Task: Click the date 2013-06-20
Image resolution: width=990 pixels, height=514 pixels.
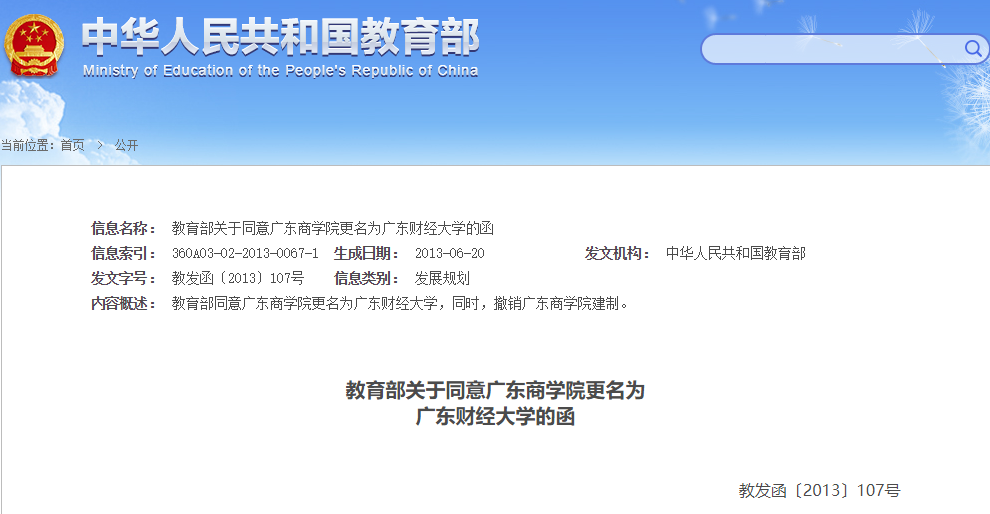Action: [x=450, y=254]
